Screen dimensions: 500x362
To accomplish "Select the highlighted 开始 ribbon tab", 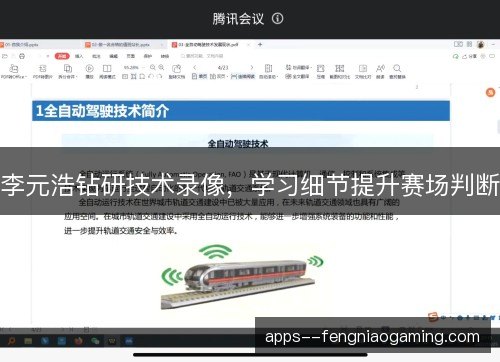I will [x=62, y=56].
